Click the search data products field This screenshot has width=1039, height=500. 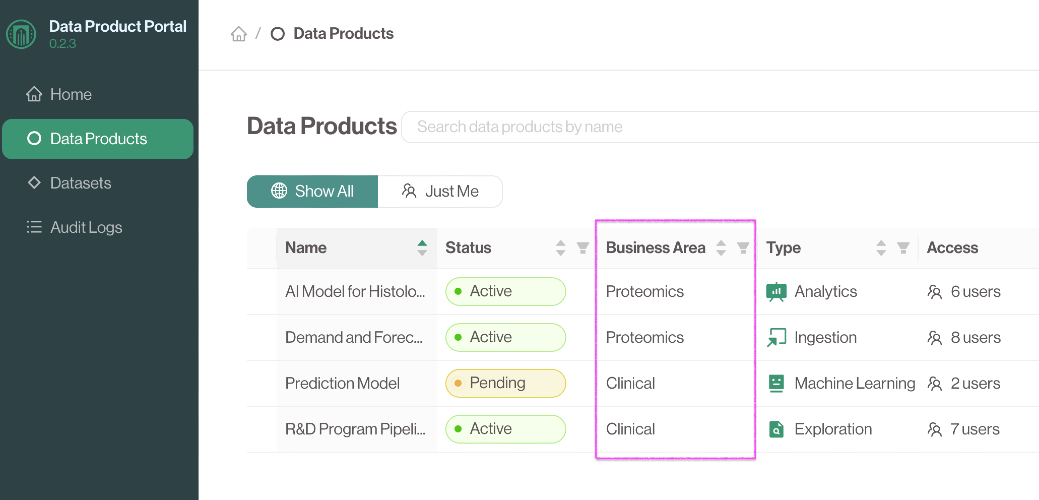tap(722, 126)
